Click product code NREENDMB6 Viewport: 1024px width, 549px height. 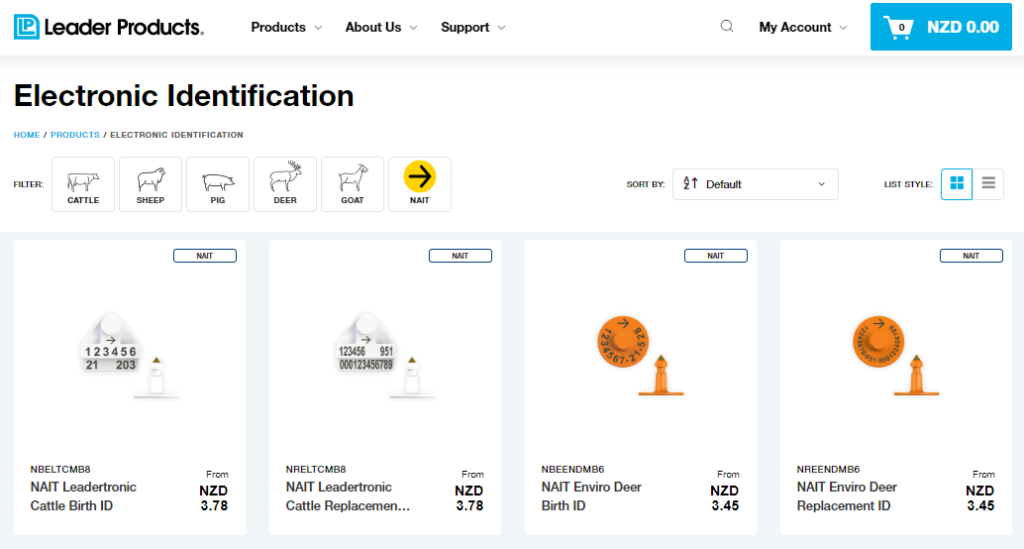coord(828,469)
